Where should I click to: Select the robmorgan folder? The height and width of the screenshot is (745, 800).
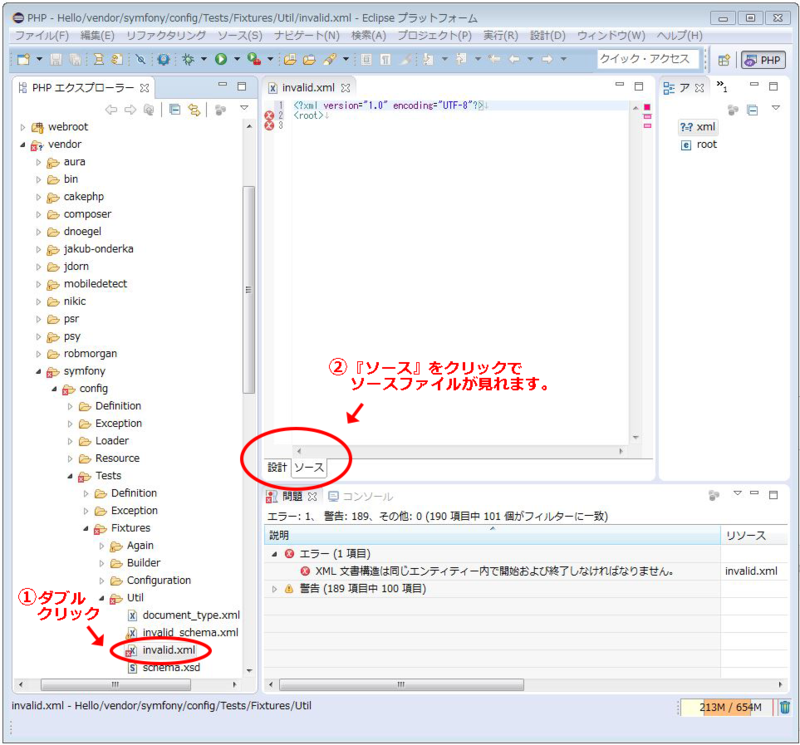[90, 354]
